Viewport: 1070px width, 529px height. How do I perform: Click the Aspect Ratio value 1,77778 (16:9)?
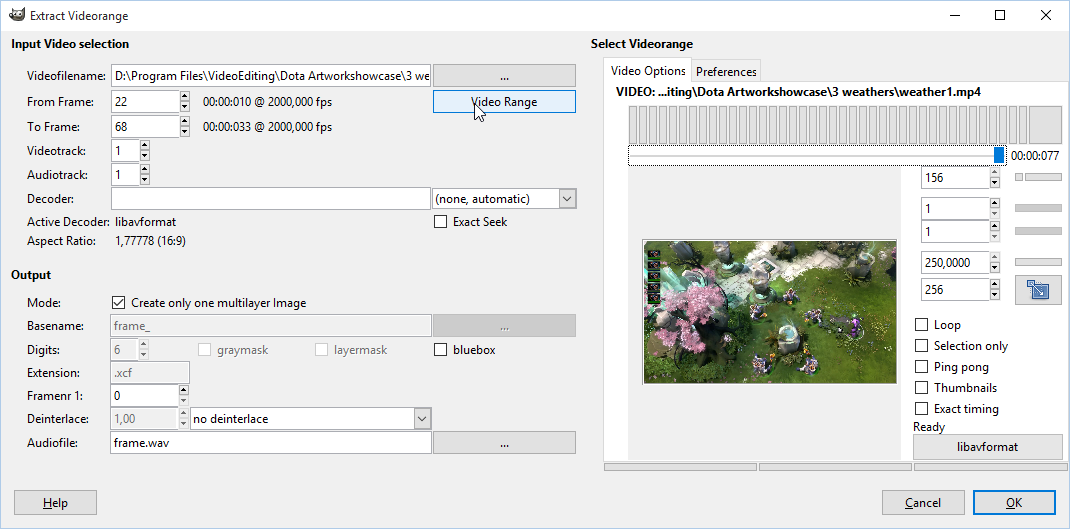coord(151,241)
